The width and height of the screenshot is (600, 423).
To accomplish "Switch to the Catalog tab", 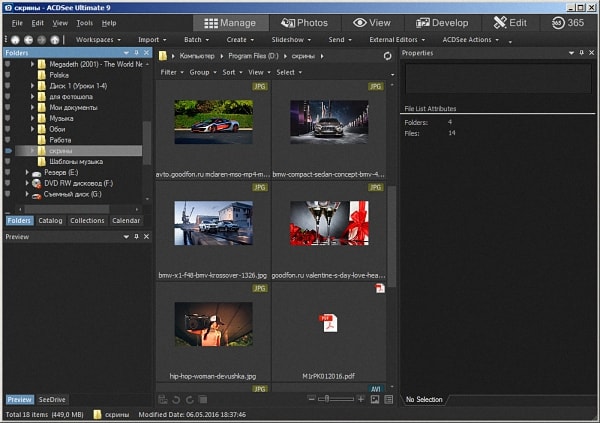I will click(x=50, y=220).
